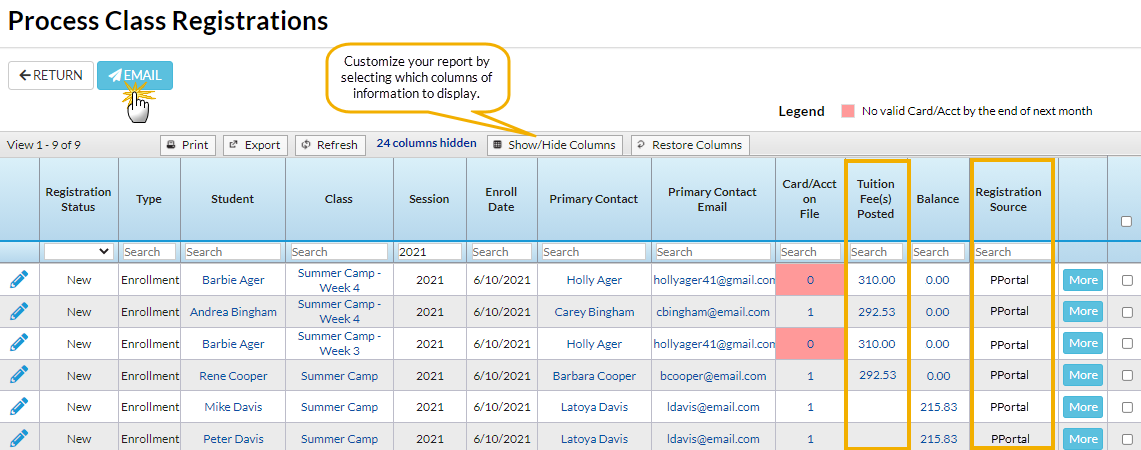Open the Registration Status filter dropdown
Image resolution: width=1141 pixels, height=450 pixels.
pos(79,251)
